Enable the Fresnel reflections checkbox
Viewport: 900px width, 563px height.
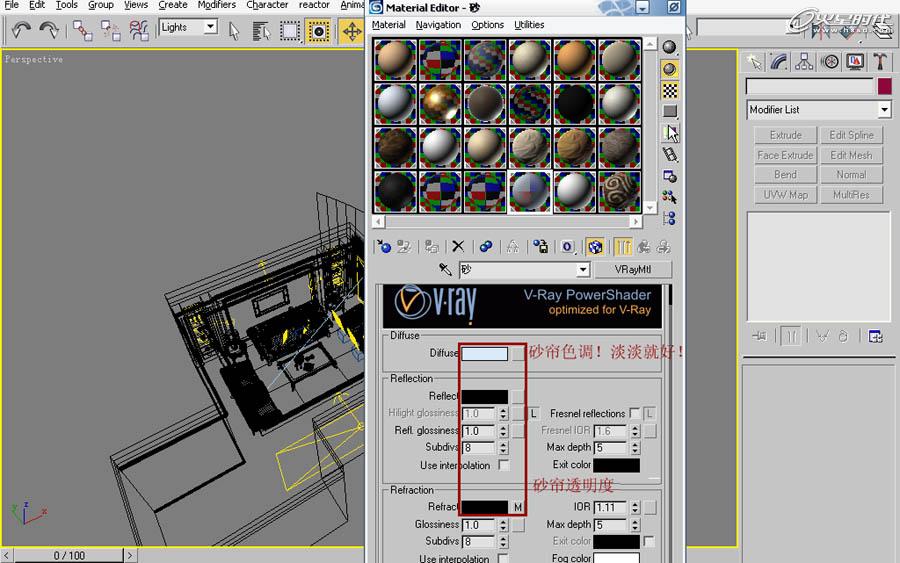(634, 413)
